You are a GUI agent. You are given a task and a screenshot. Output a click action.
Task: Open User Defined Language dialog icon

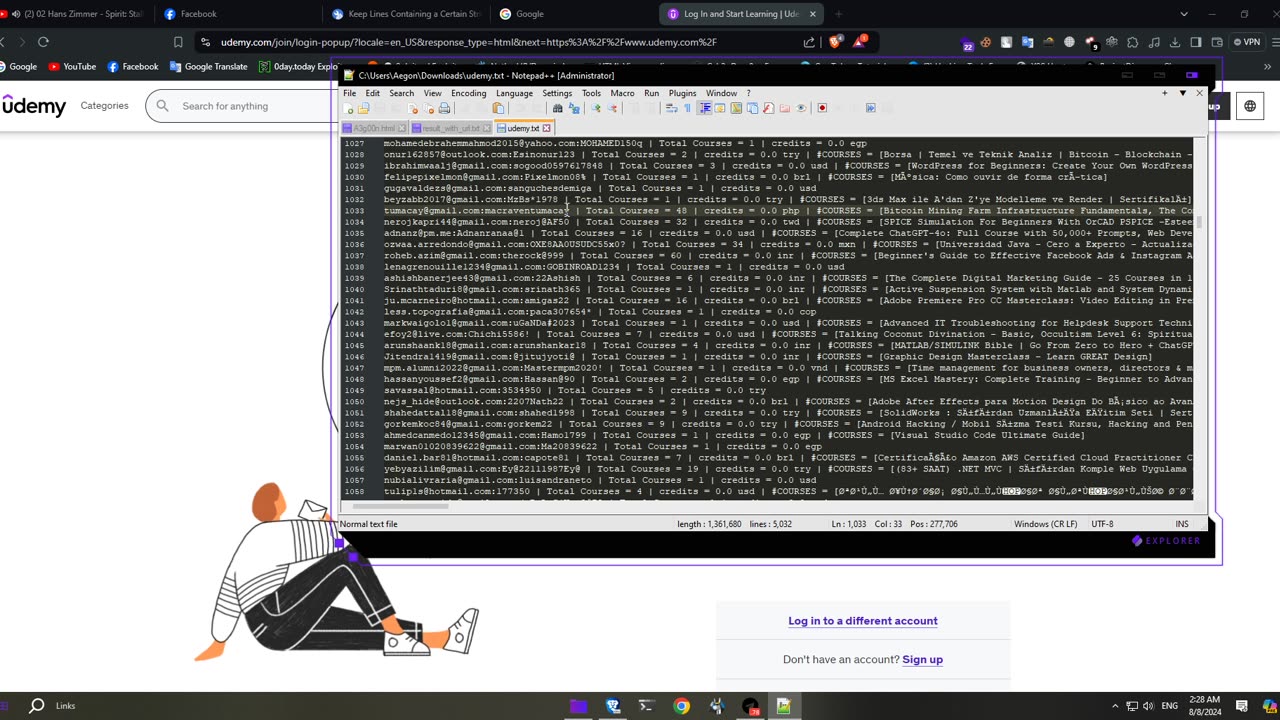point(720,108)
